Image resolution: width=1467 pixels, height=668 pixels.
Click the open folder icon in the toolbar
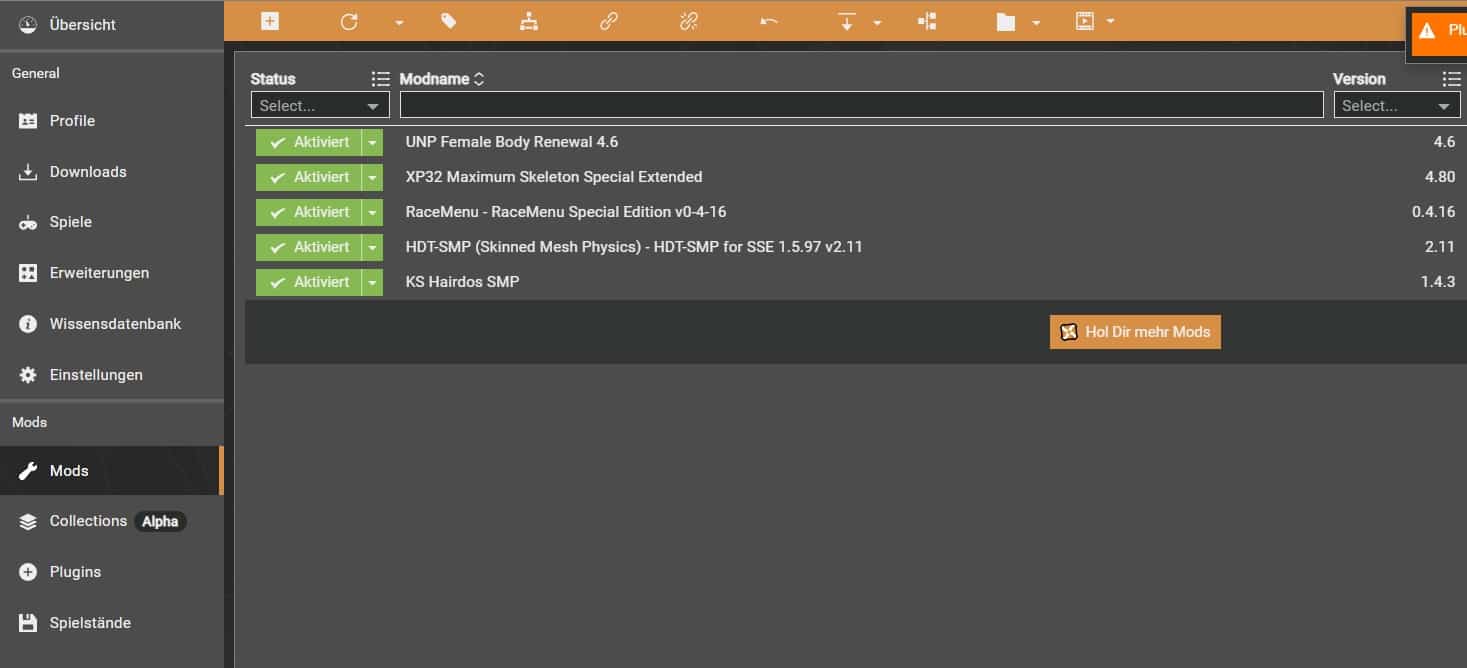coord(1006,21)
